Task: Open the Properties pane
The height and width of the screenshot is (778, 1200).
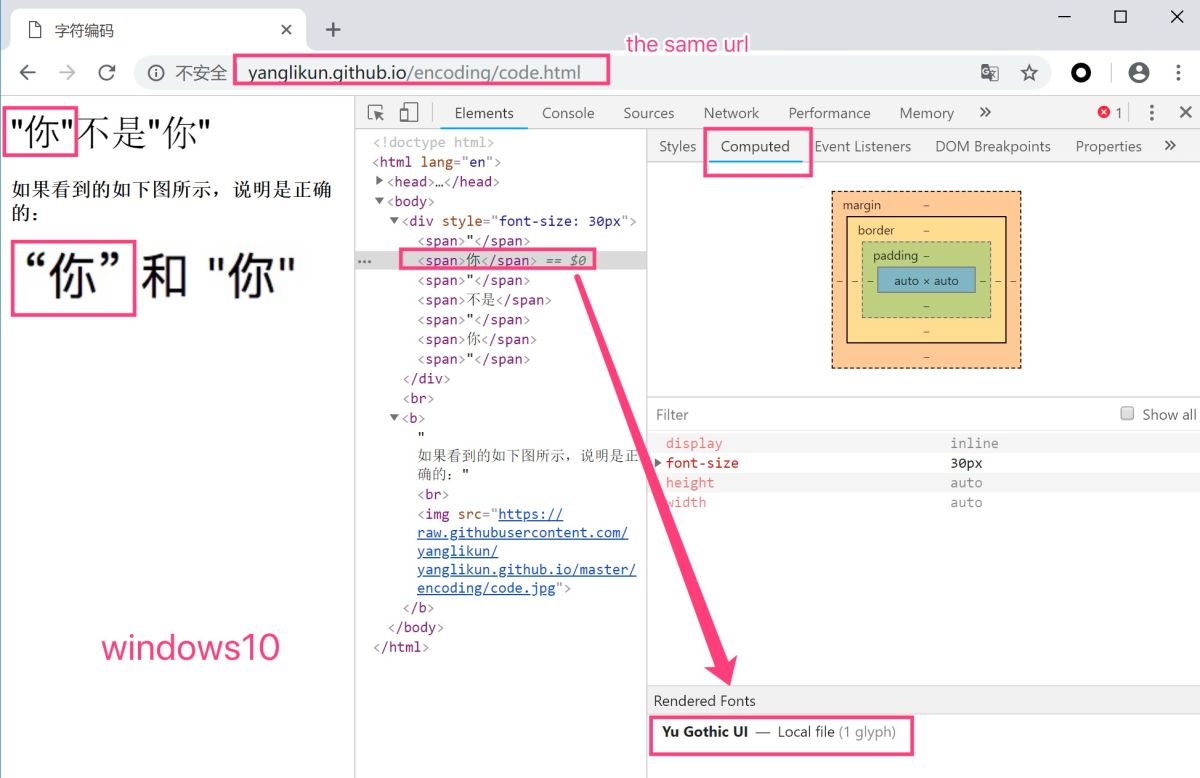Action: 1108,146
